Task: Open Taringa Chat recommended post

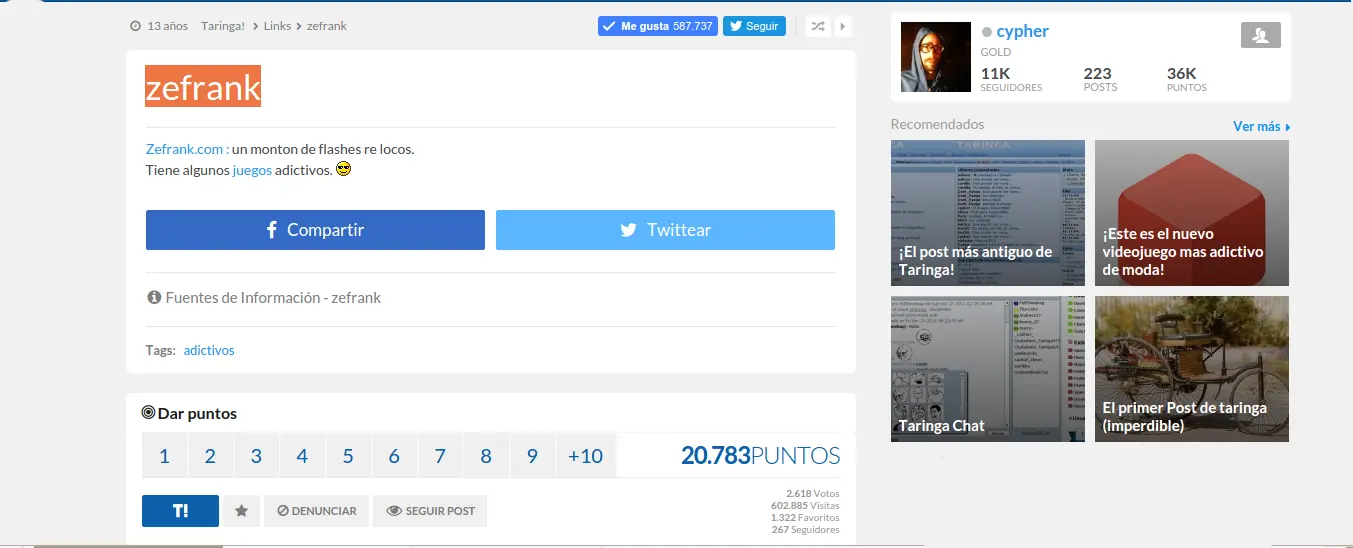Action: (988, 369)
